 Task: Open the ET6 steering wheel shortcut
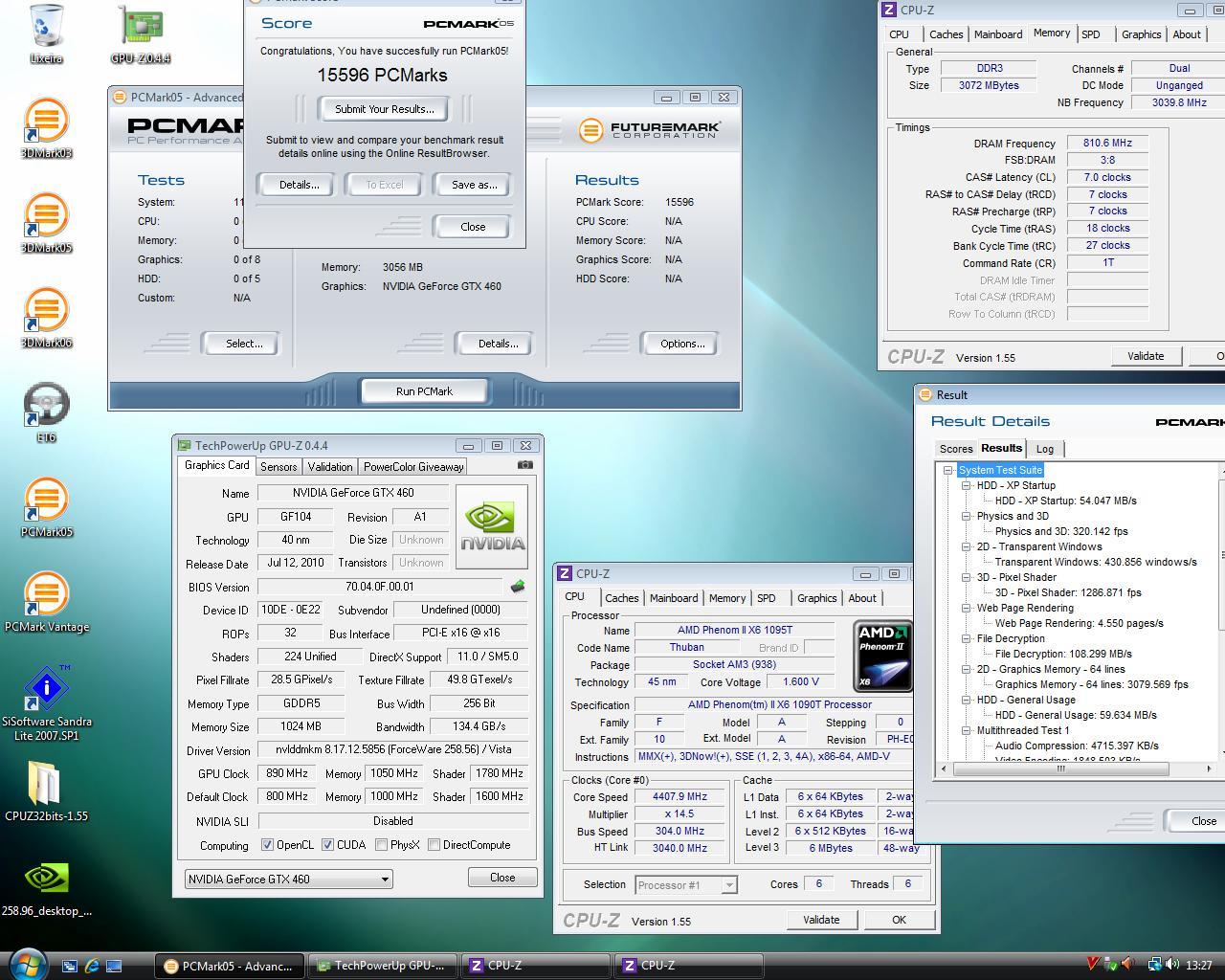(x=46, y=412)
